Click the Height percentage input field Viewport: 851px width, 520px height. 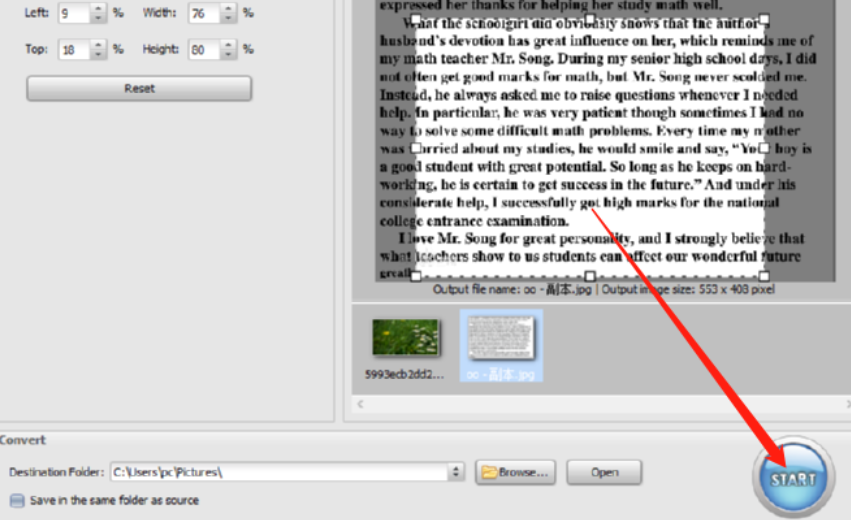click(204, 50)
